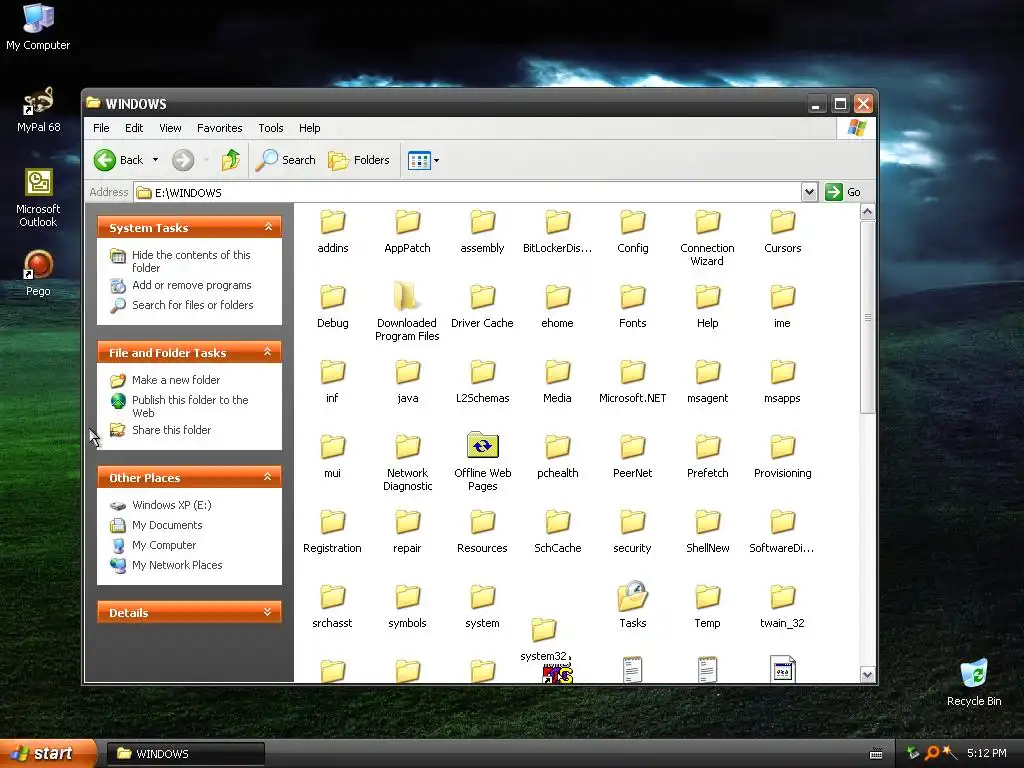Expand the address bar dropdown
The height and width of the screenshot is (768, 1024).
tap(809, 192)
